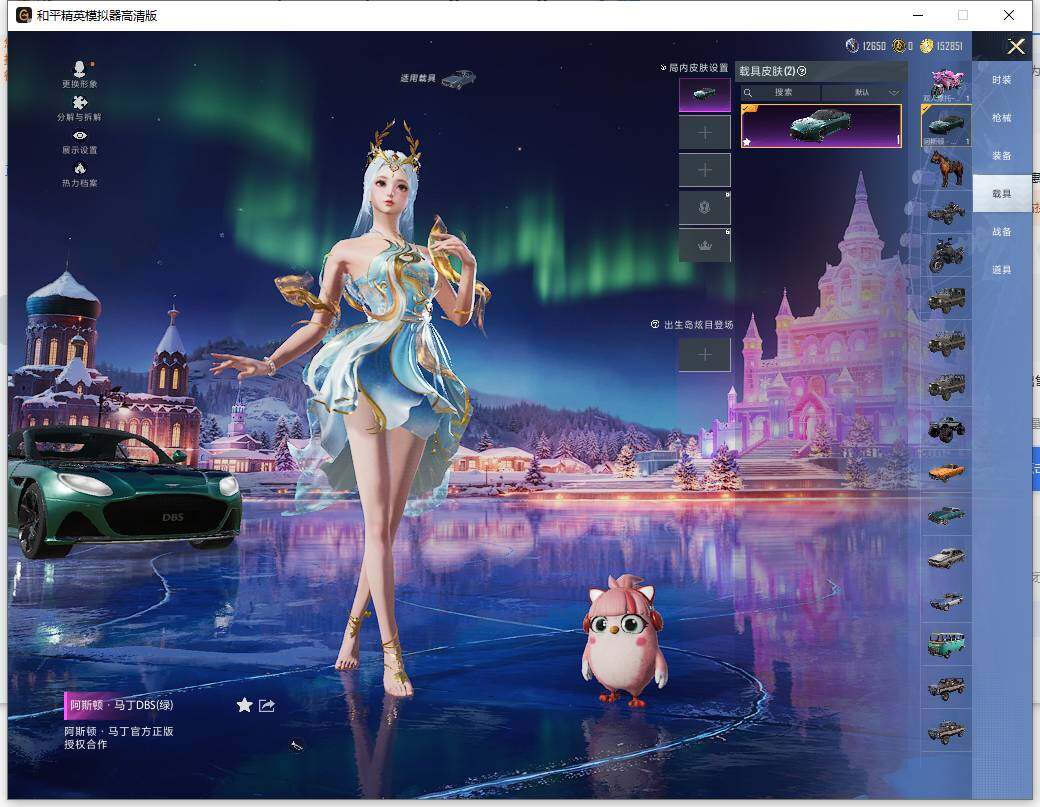Click the search box labeled 搜索
The image size is (1040, 807).
point(780,92)
